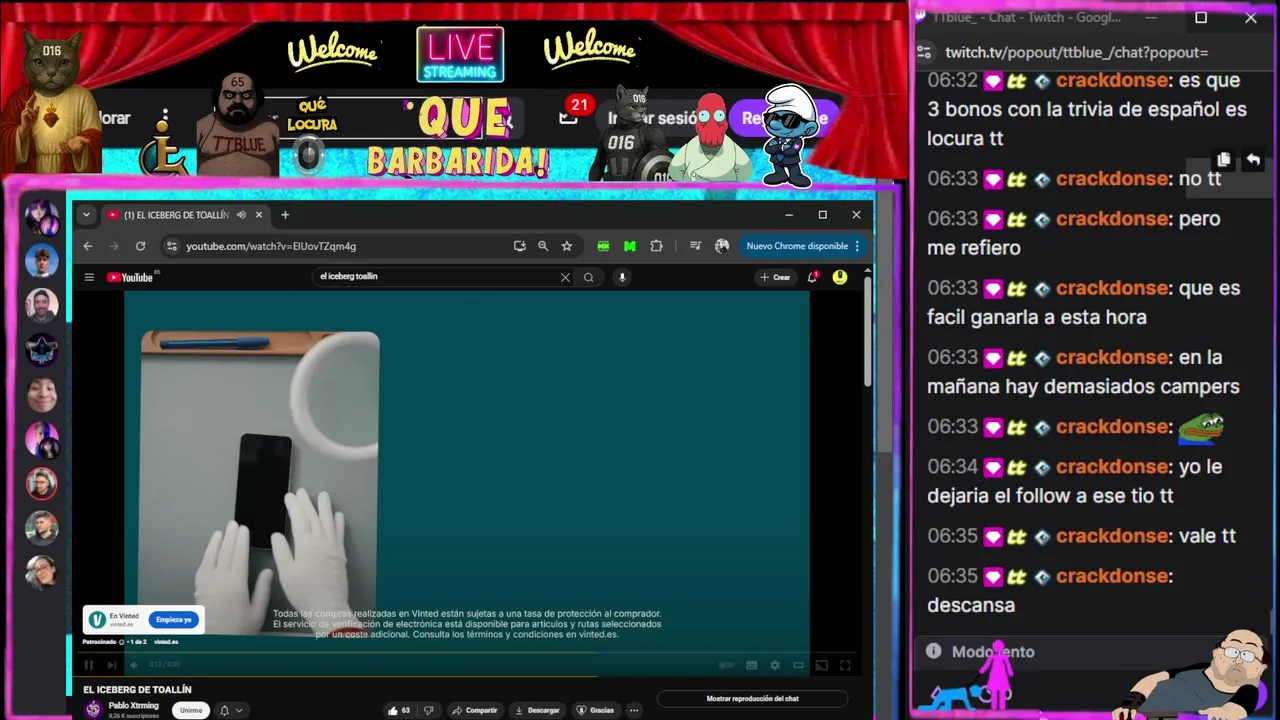Install app icon in the address bar

[519, 246]
